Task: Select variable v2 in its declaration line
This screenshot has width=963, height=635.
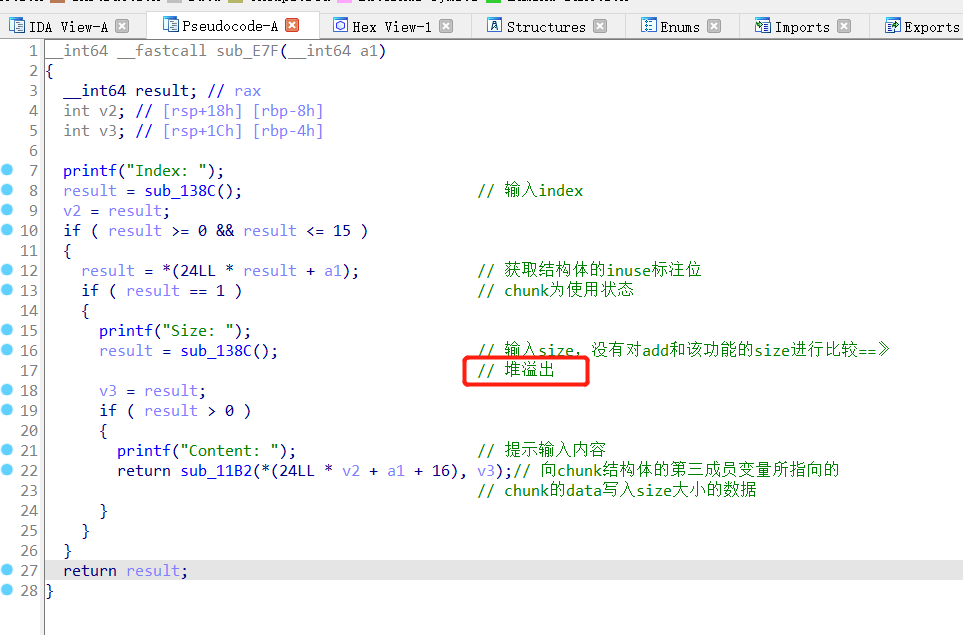Action: pos(108,111)
